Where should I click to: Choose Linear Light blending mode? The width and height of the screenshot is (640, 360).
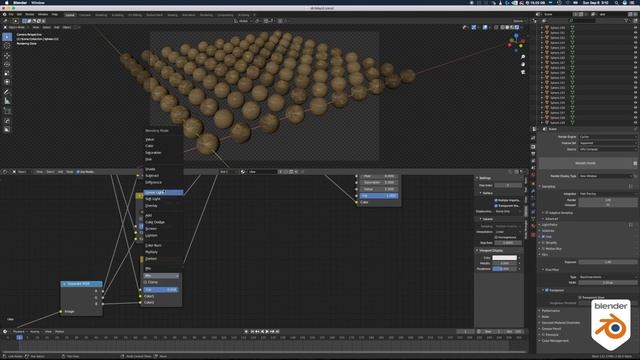[163, 193]
